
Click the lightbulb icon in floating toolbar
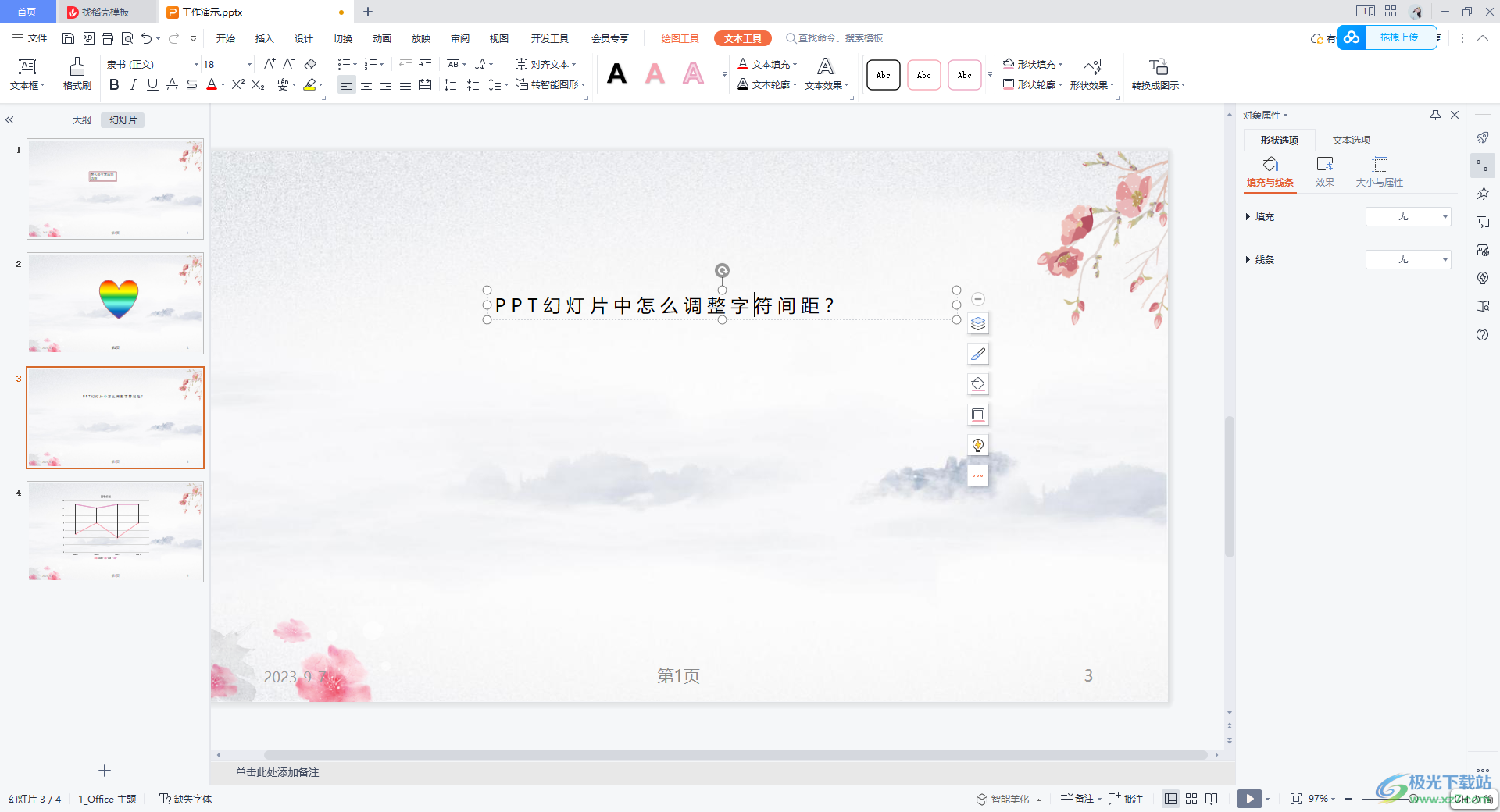tap(978, 445)
